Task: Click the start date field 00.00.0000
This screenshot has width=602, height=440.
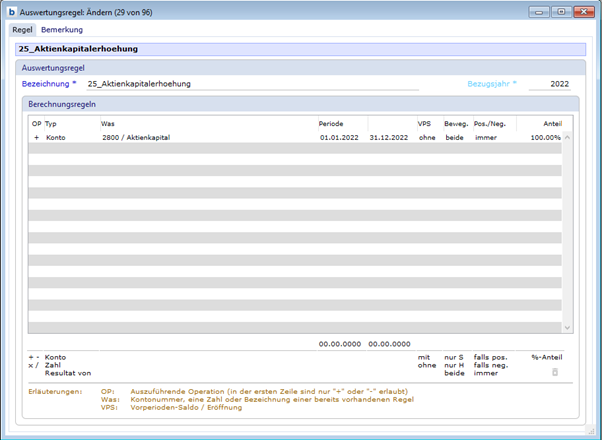Action: (x=339, y=343)
